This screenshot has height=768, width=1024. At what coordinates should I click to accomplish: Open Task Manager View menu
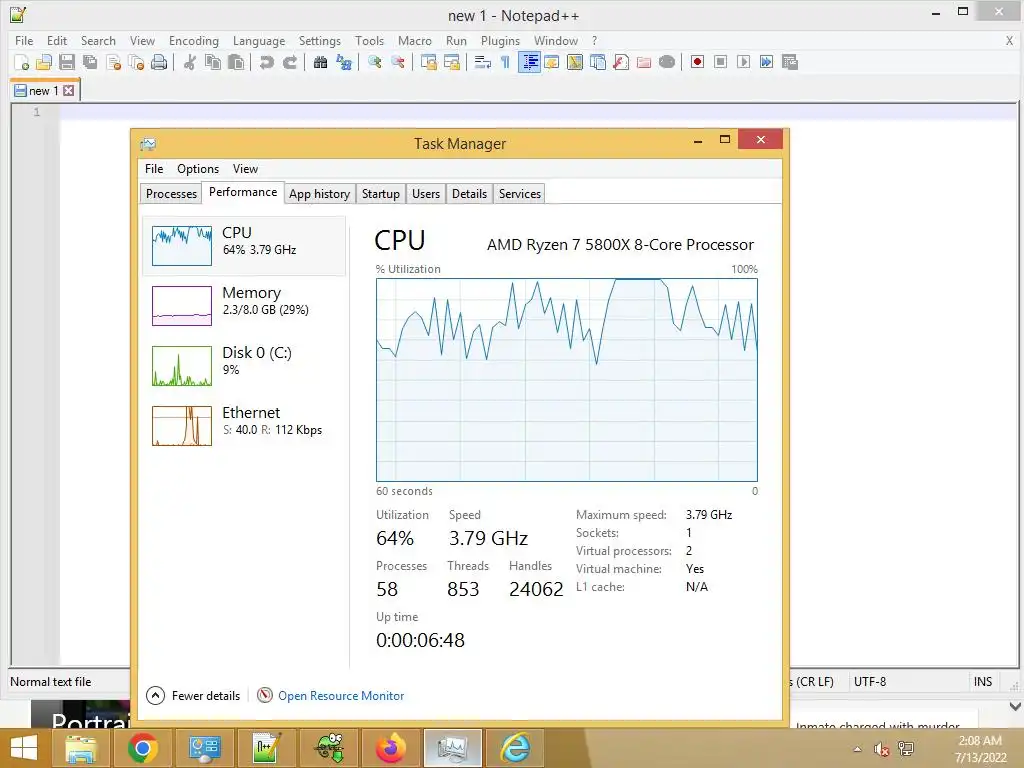[x=246, y=168]
